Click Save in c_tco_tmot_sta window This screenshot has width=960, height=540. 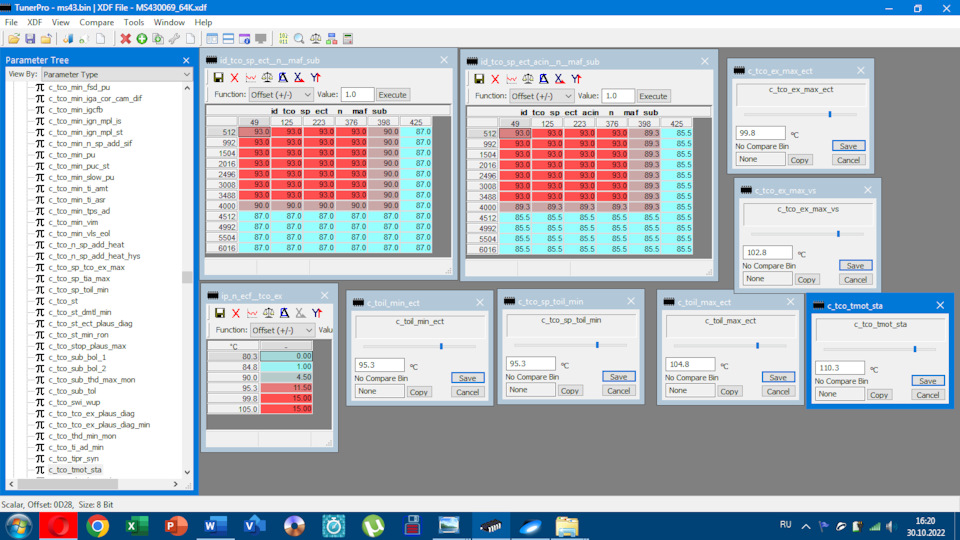[928, 381]
